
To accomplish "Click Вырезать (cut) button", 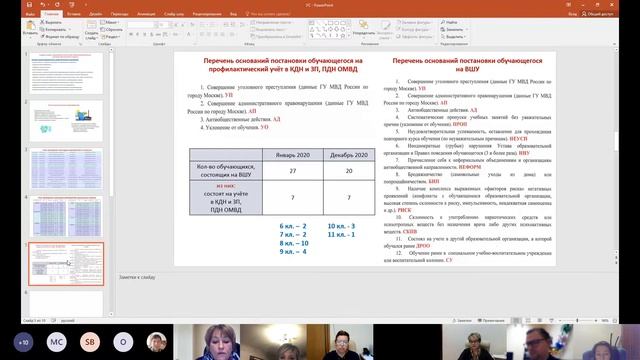I will click(51, 22).
